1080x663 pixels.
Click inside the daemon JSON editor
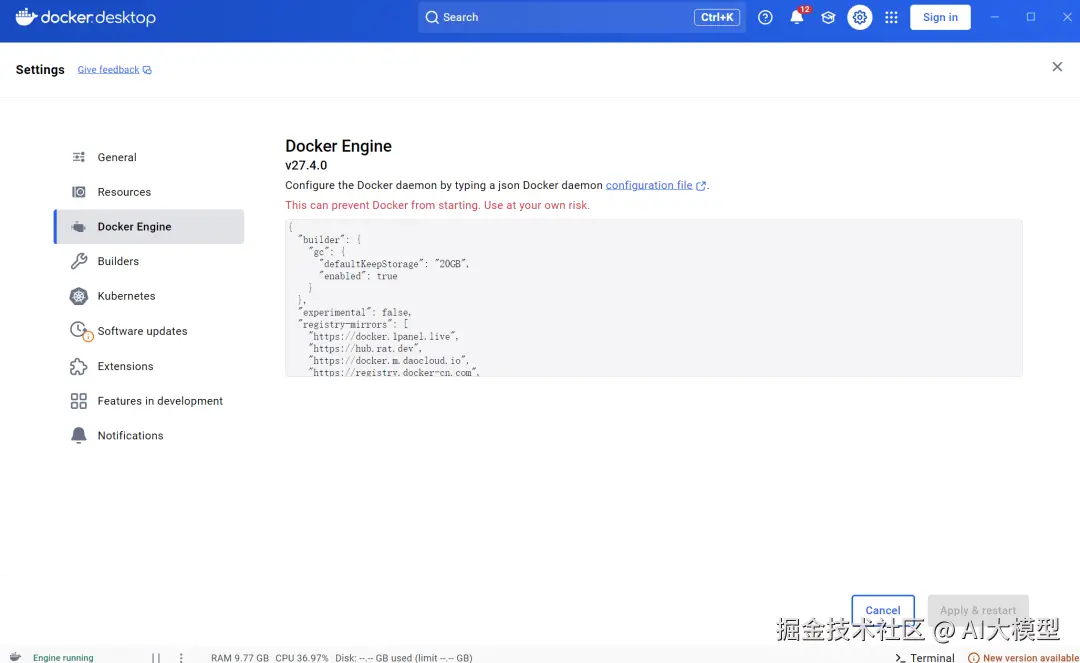click(x=654, y=298)
